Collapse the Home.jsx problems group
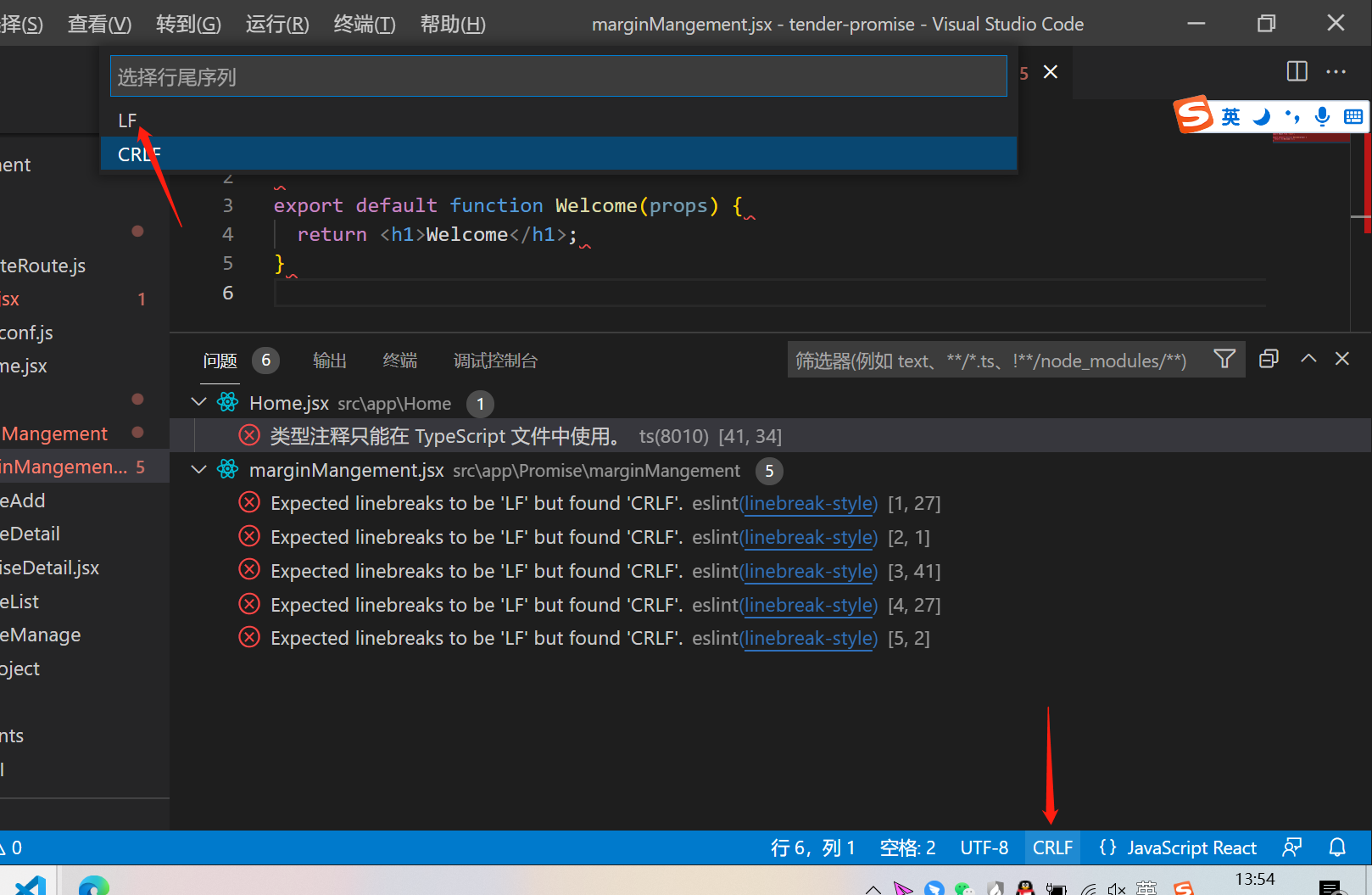1372x895 pixels. [198, 402]
